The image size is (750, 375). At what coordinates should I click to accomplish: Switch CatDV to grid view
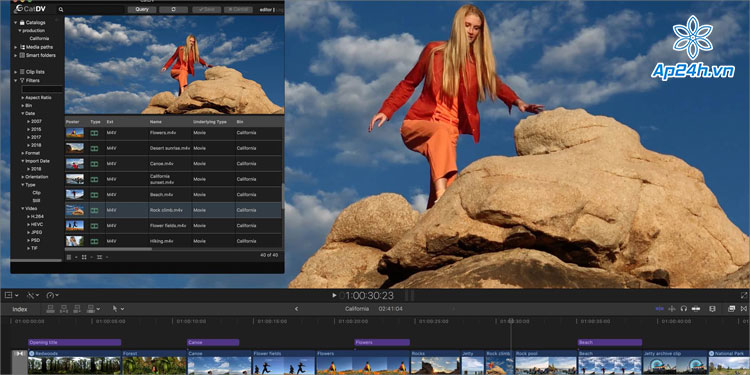[x=84, y=257]
